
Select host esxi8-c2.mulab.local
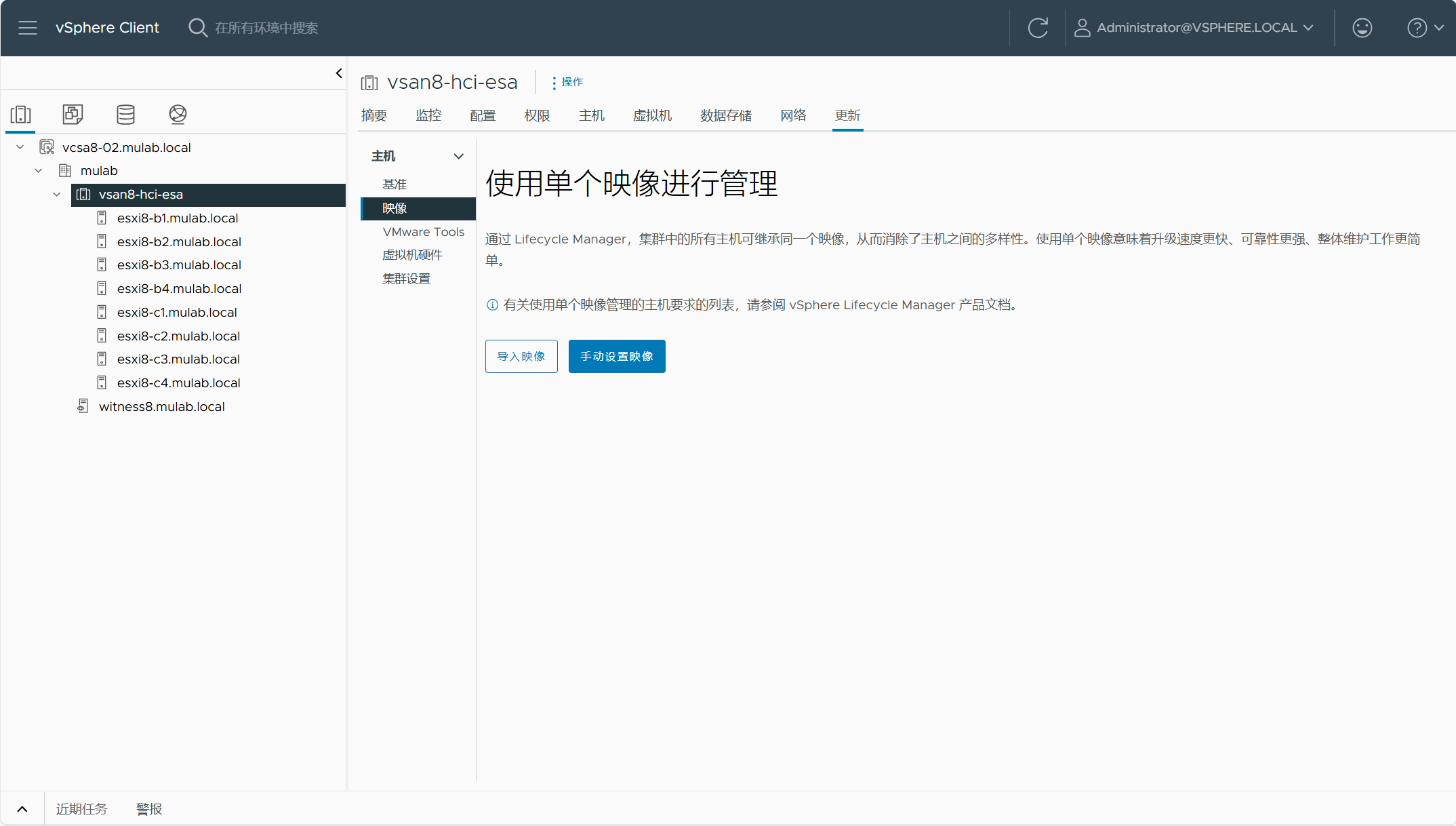click(x=178, y=336)
